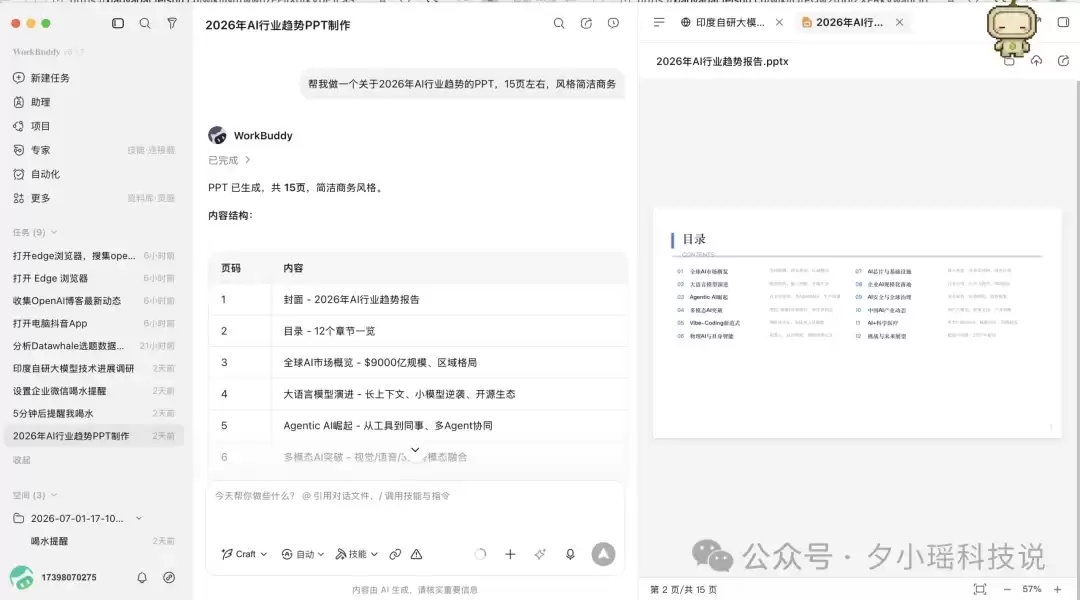Viewport: 1080px width, 600px height.
Task: Open task 收集OpenAI博客最新动态
Action: click(x=94, y=301)
